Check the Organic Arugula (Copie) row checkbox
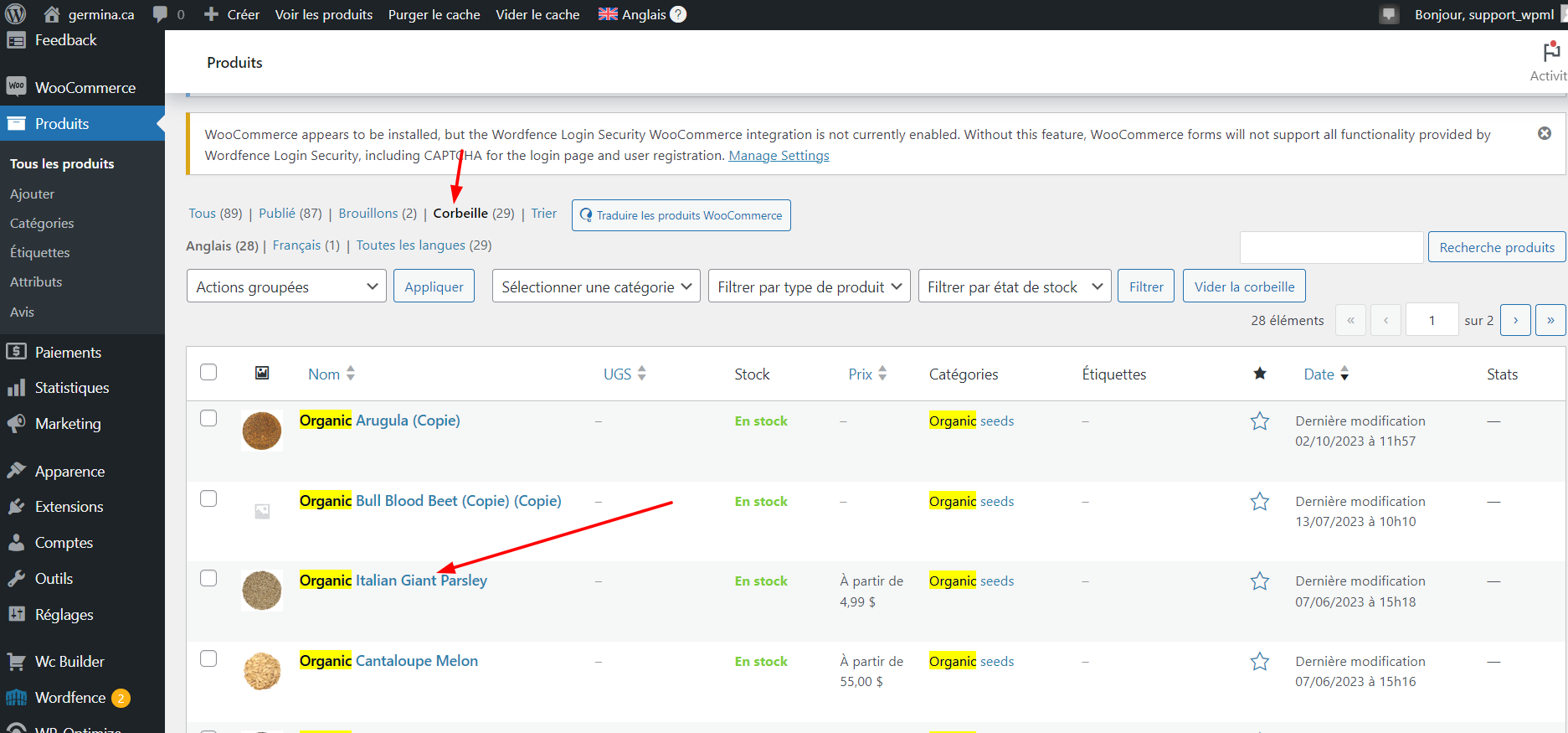 click(x=208, y=418)
